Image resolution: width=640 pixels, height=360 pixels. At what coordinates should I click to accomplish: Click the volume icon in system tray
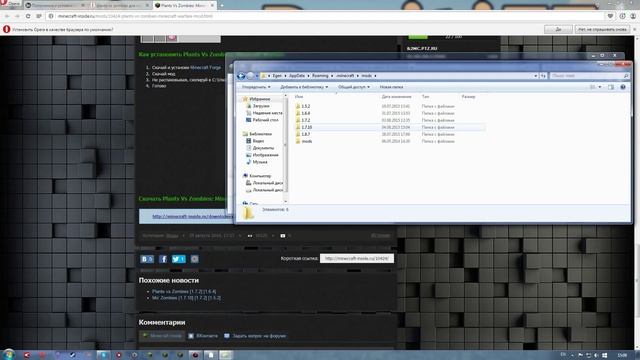pyautogui.click(x=596, y=355)
